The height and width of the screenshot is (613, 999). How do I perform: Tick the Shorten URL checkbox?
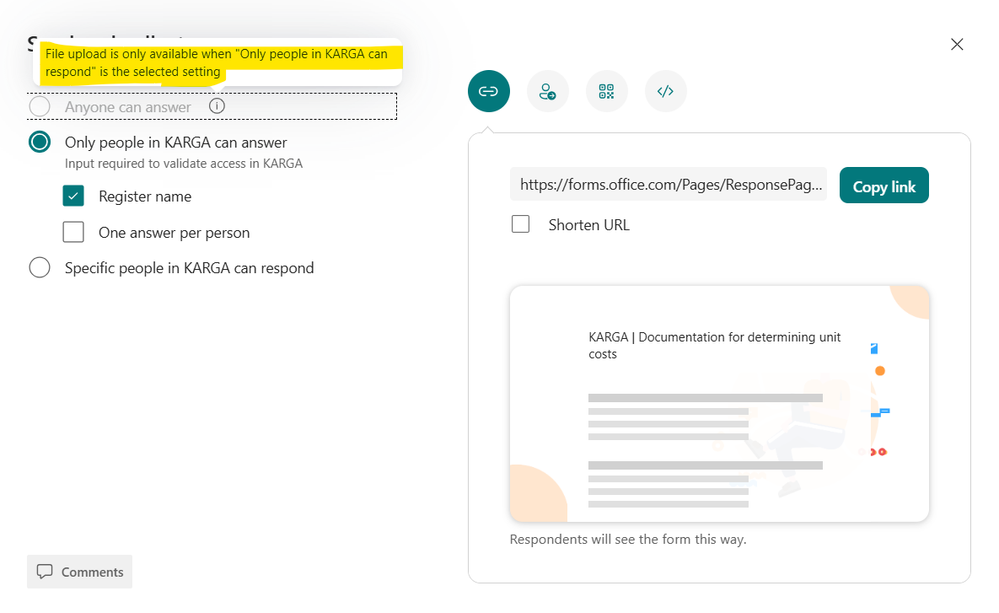click(x=521, y=224)
